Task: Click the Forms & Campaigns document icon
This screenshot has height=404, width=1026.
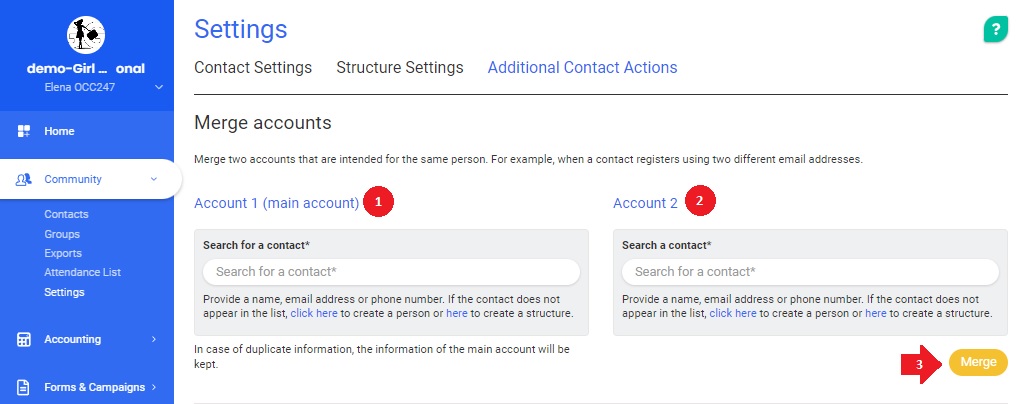Action: (24, 387)
